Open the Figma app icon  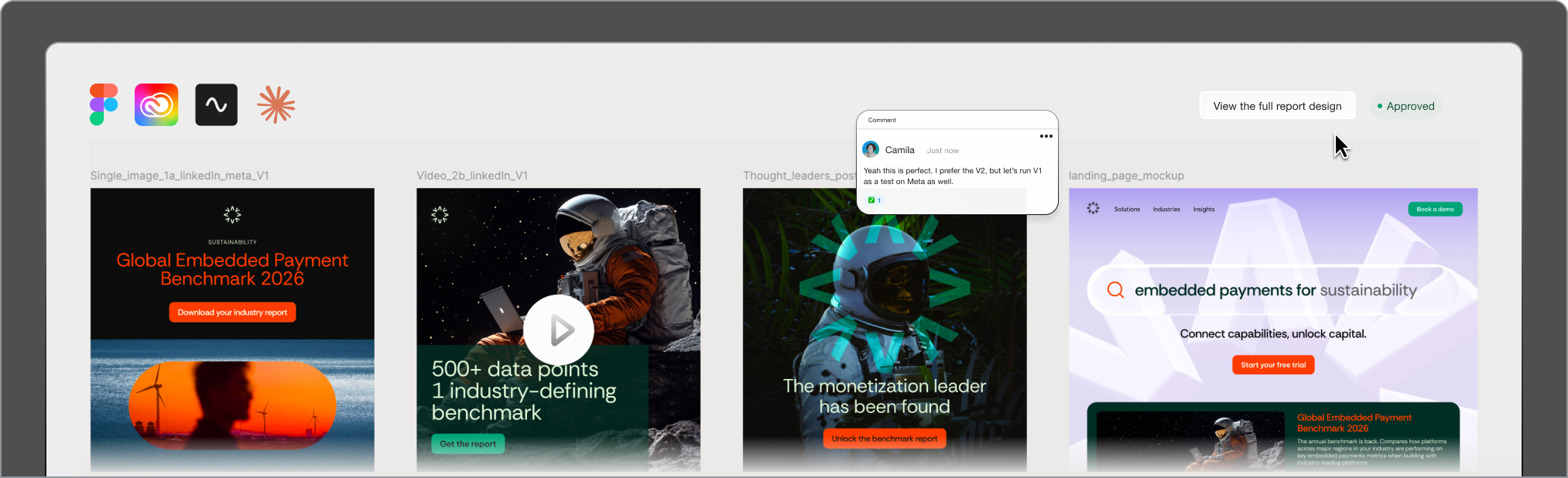(104, 104)
